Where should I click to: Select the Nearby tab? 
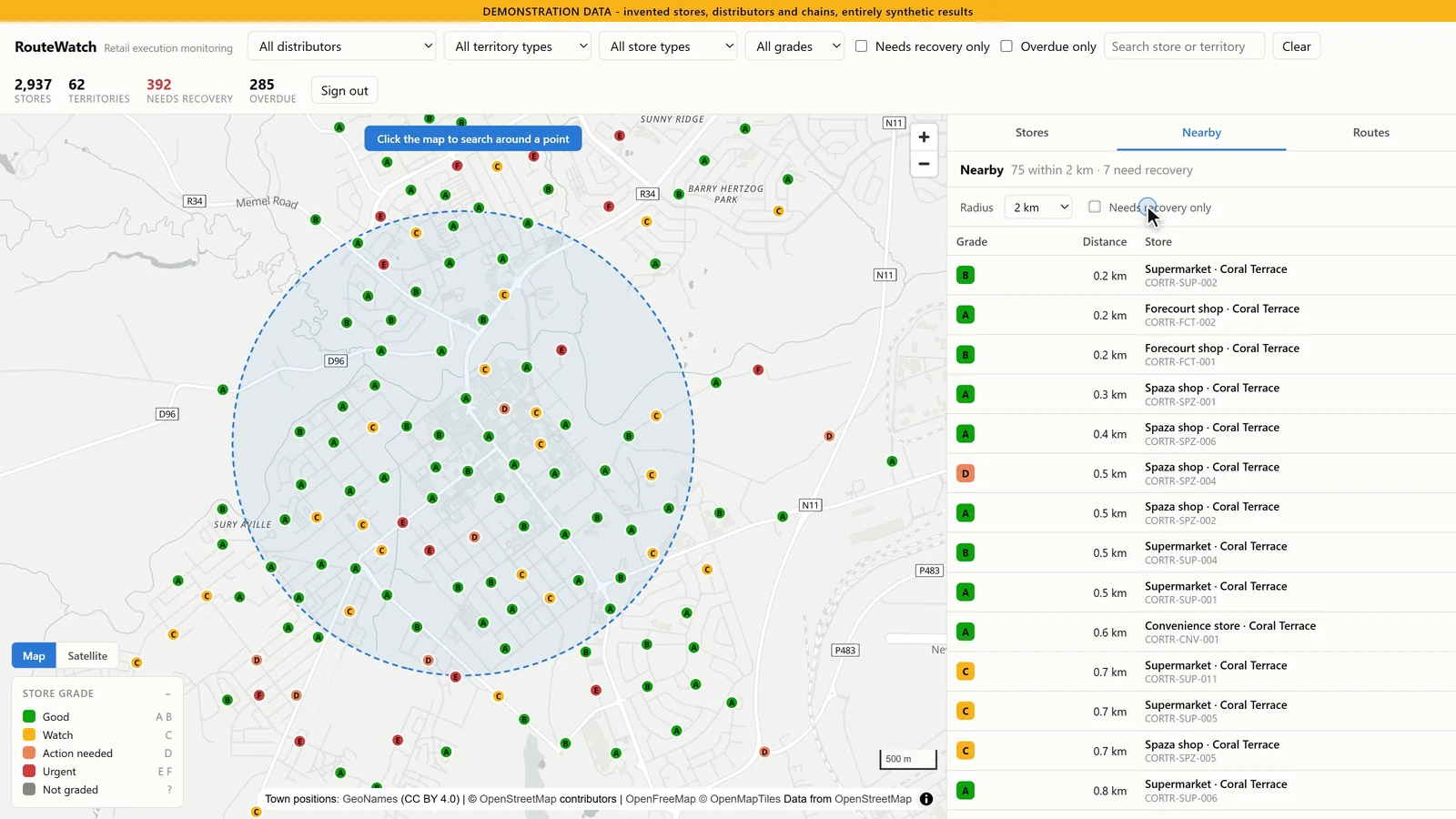click(1201, 133)
